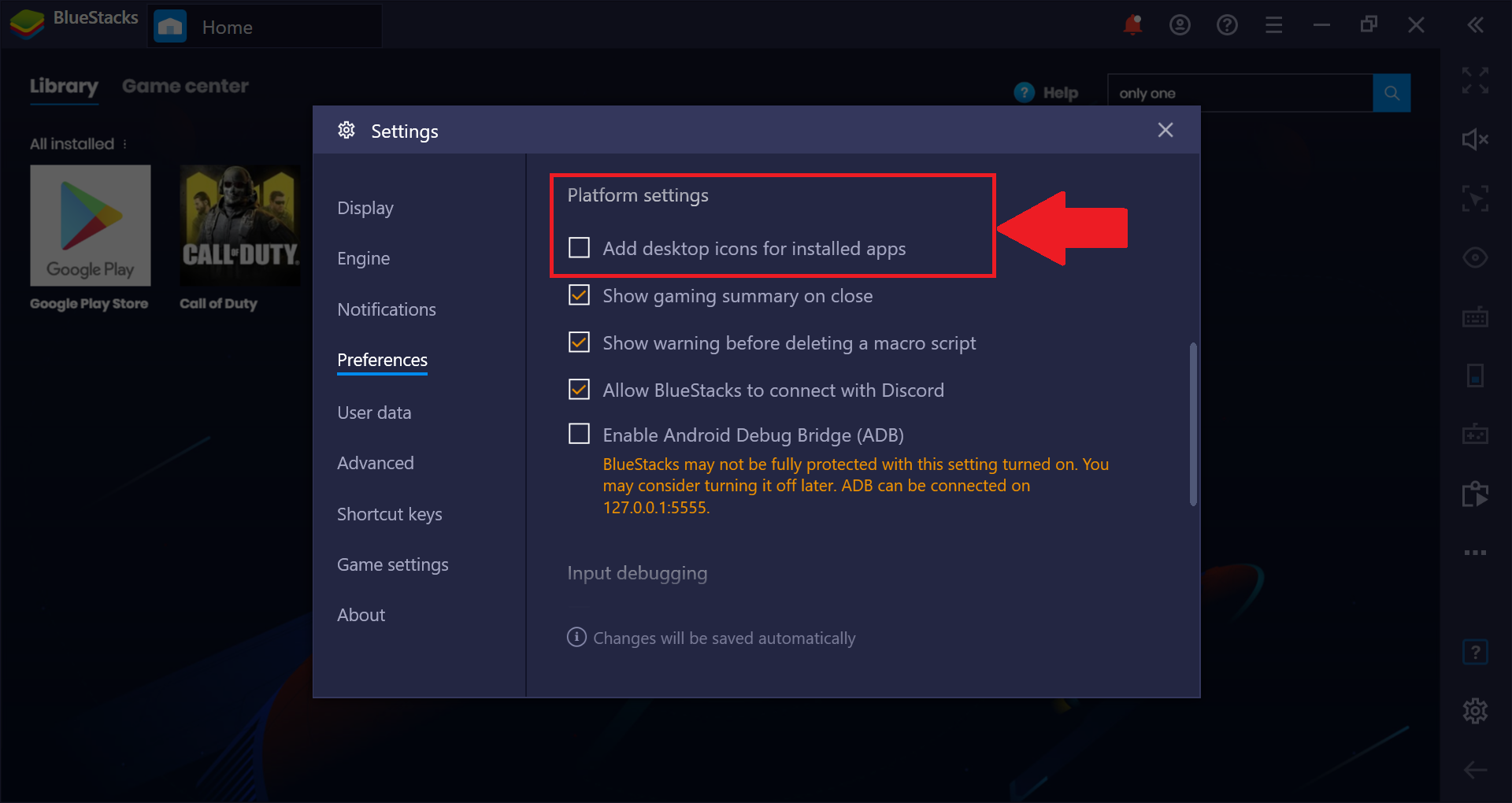Enable Add desktop icons for installed apps
Screen dimensions: 1512x803
pos(579,248)
